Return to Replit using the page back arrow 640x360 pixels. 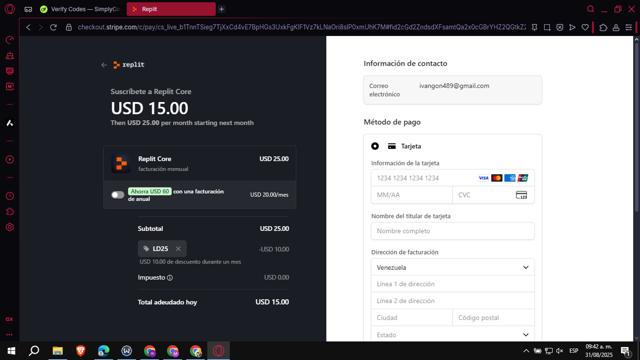(104, 64)
